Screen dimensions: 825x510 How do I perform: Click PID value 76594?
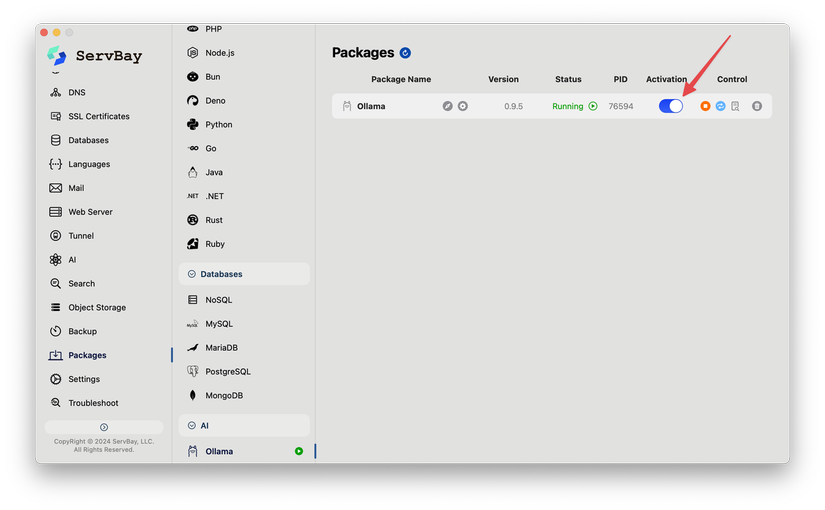pyautogui.click(x=621, y=106)
